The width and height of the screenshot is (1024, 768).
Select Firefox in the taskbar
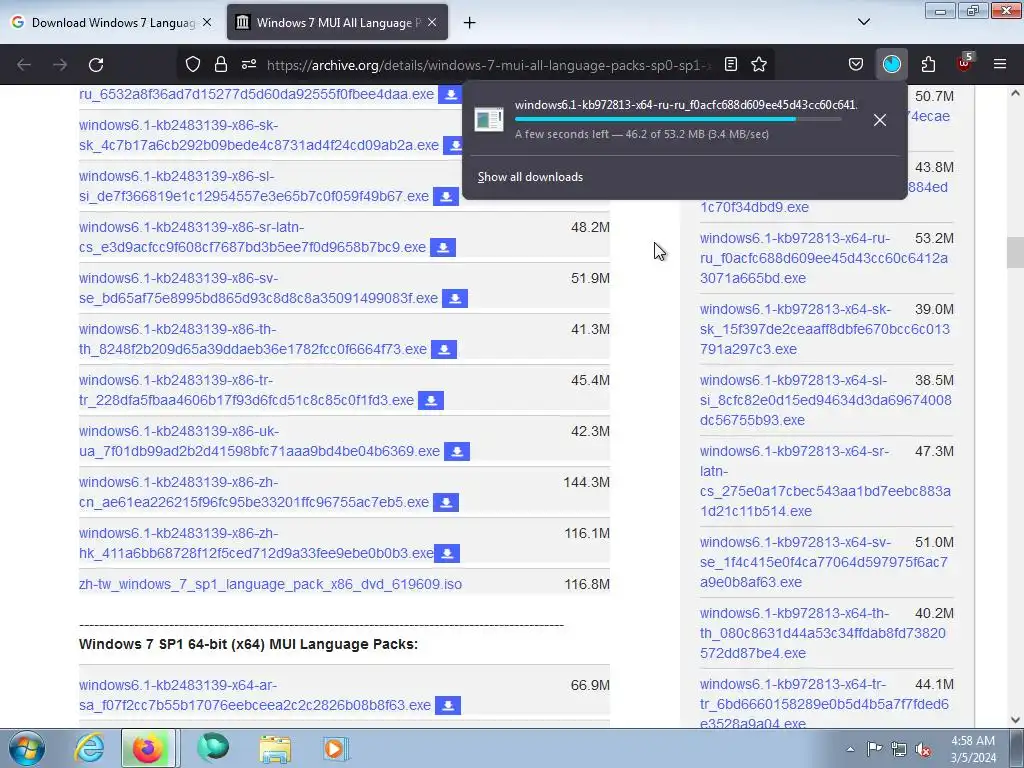pyautogui.click(x=148, y=748)
